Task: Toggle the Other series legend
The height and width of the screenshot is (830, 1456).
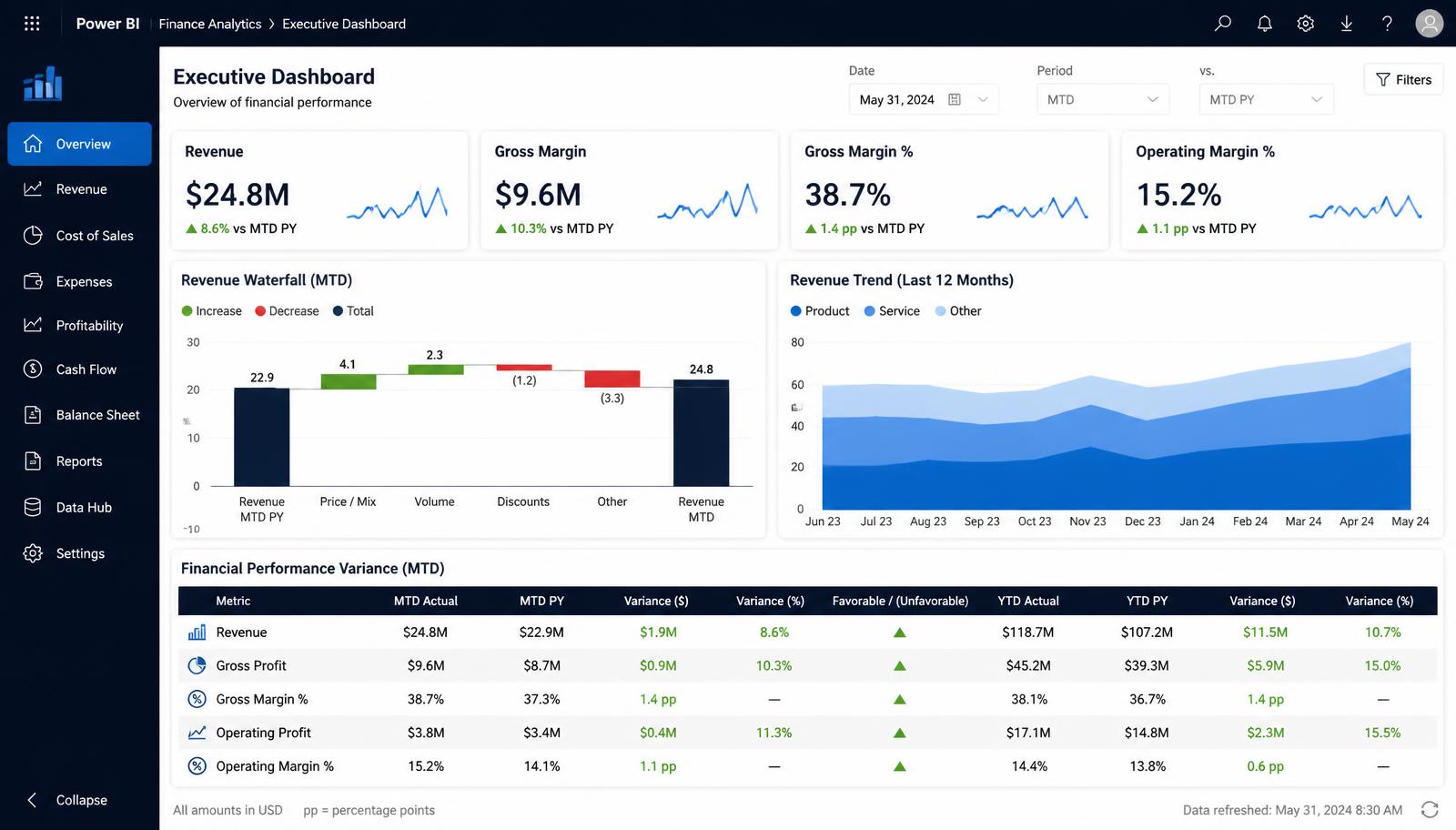Action: pos(958,311)
